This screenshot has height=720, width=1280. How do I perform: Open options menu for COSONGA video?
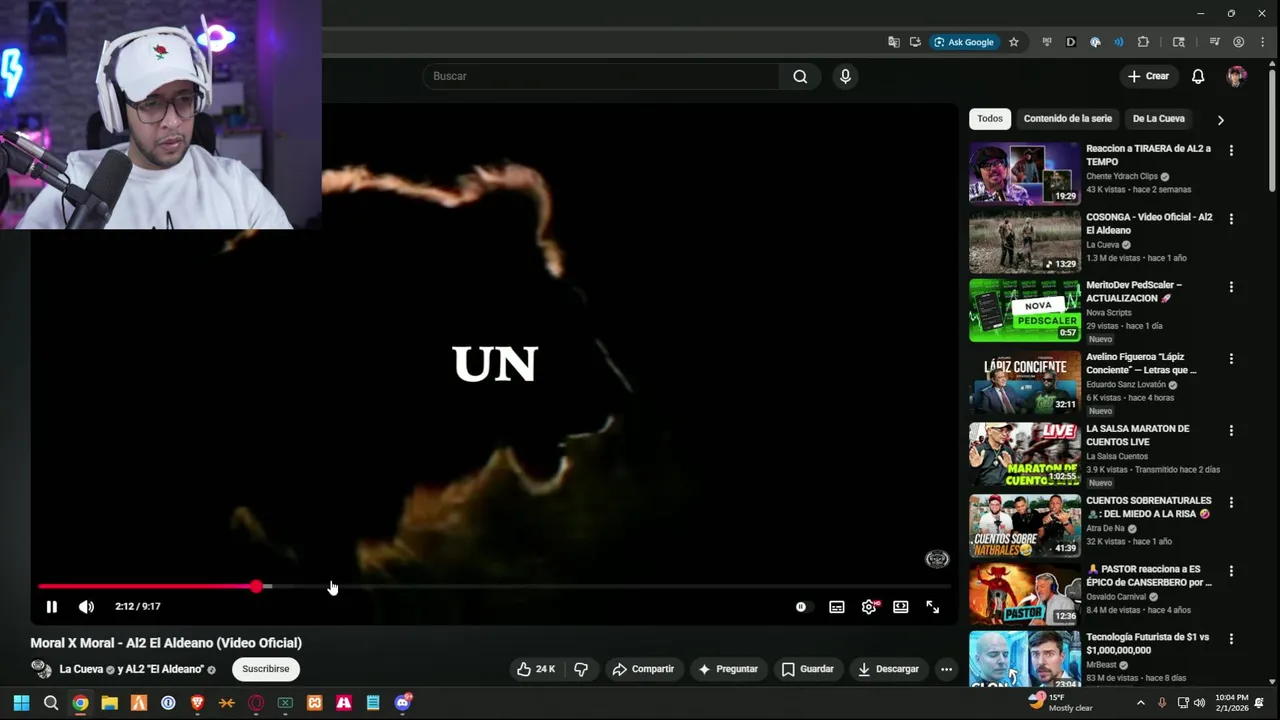click(1231, 218)
